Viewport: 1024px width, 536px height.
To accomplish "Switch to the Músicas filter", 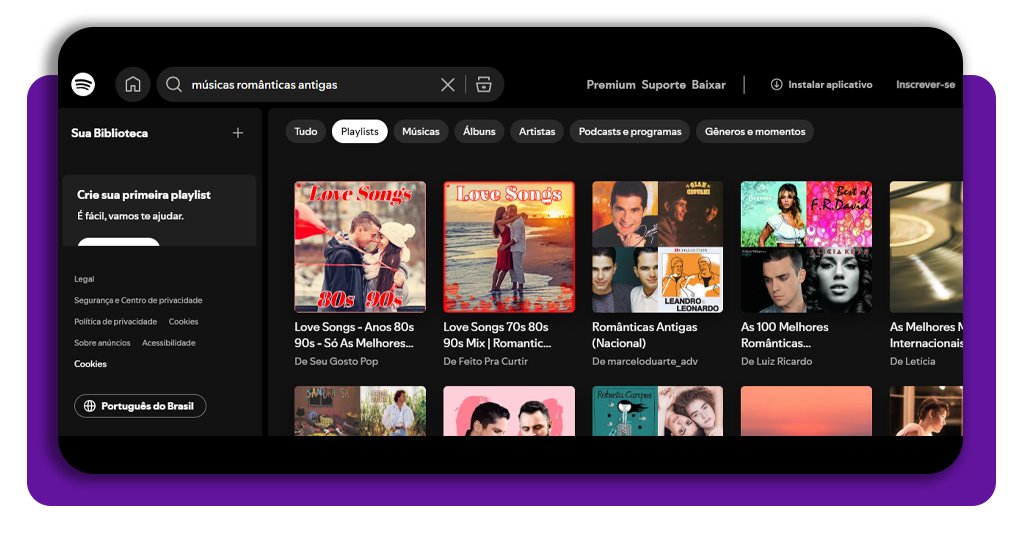I will 420,132.
